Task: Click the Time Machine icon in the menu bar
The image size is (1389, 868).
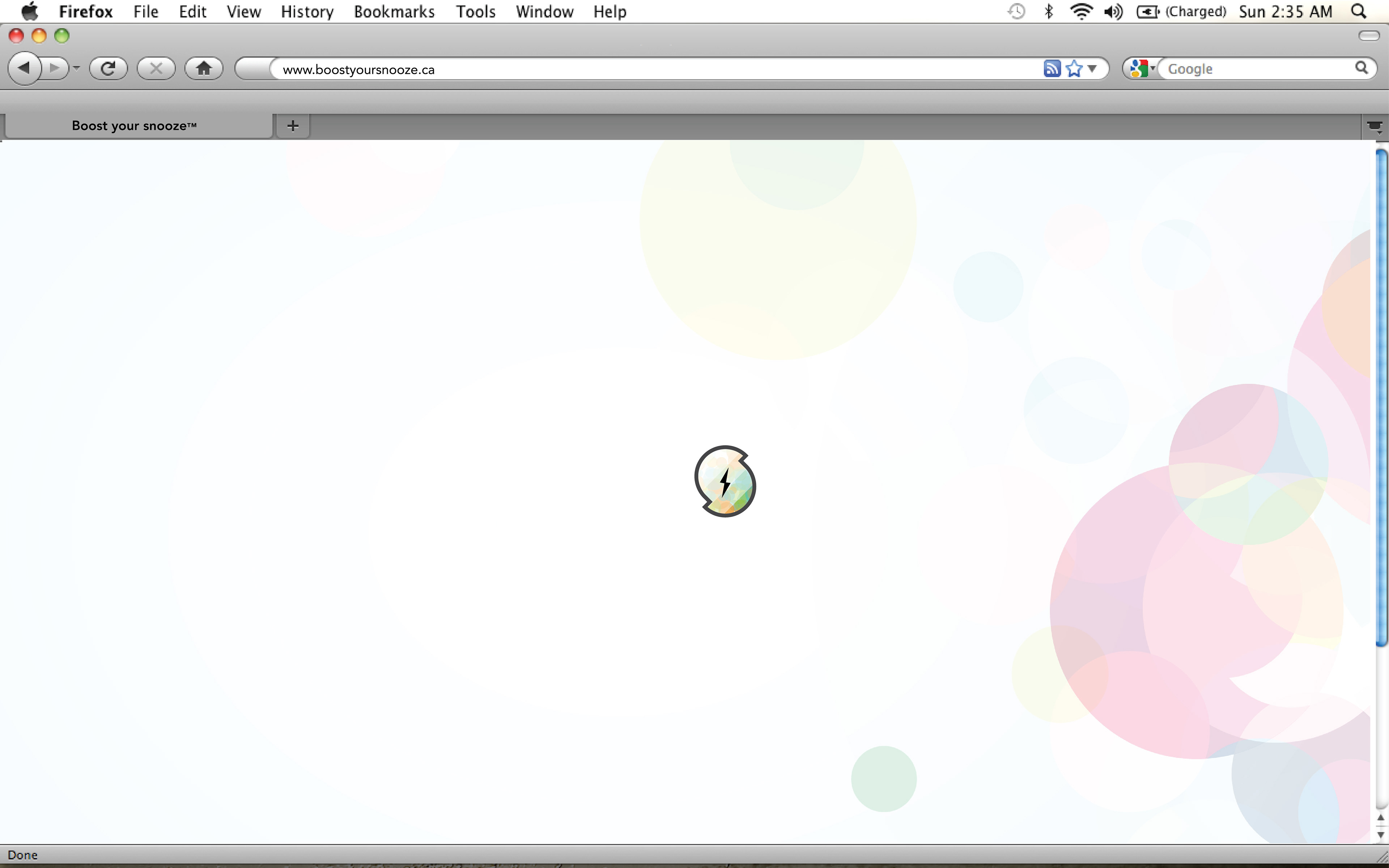Action: [x=1016, y=12]
